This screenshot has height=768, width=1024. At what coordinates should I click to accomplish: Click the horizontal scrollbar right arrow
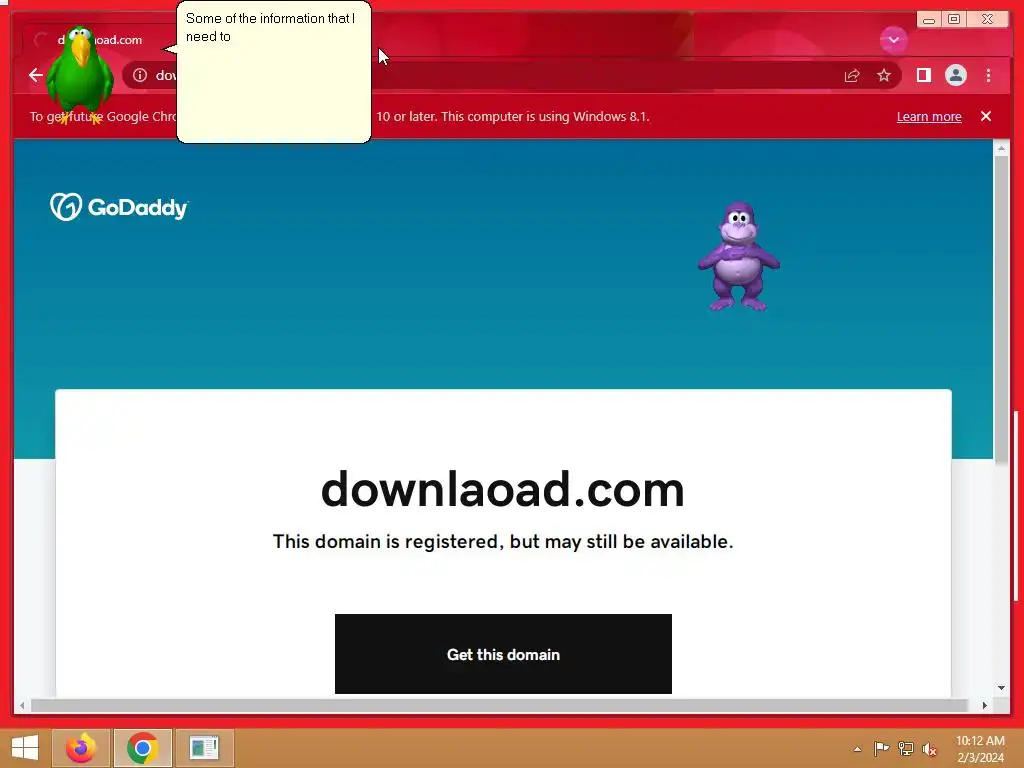pos(985,705)
